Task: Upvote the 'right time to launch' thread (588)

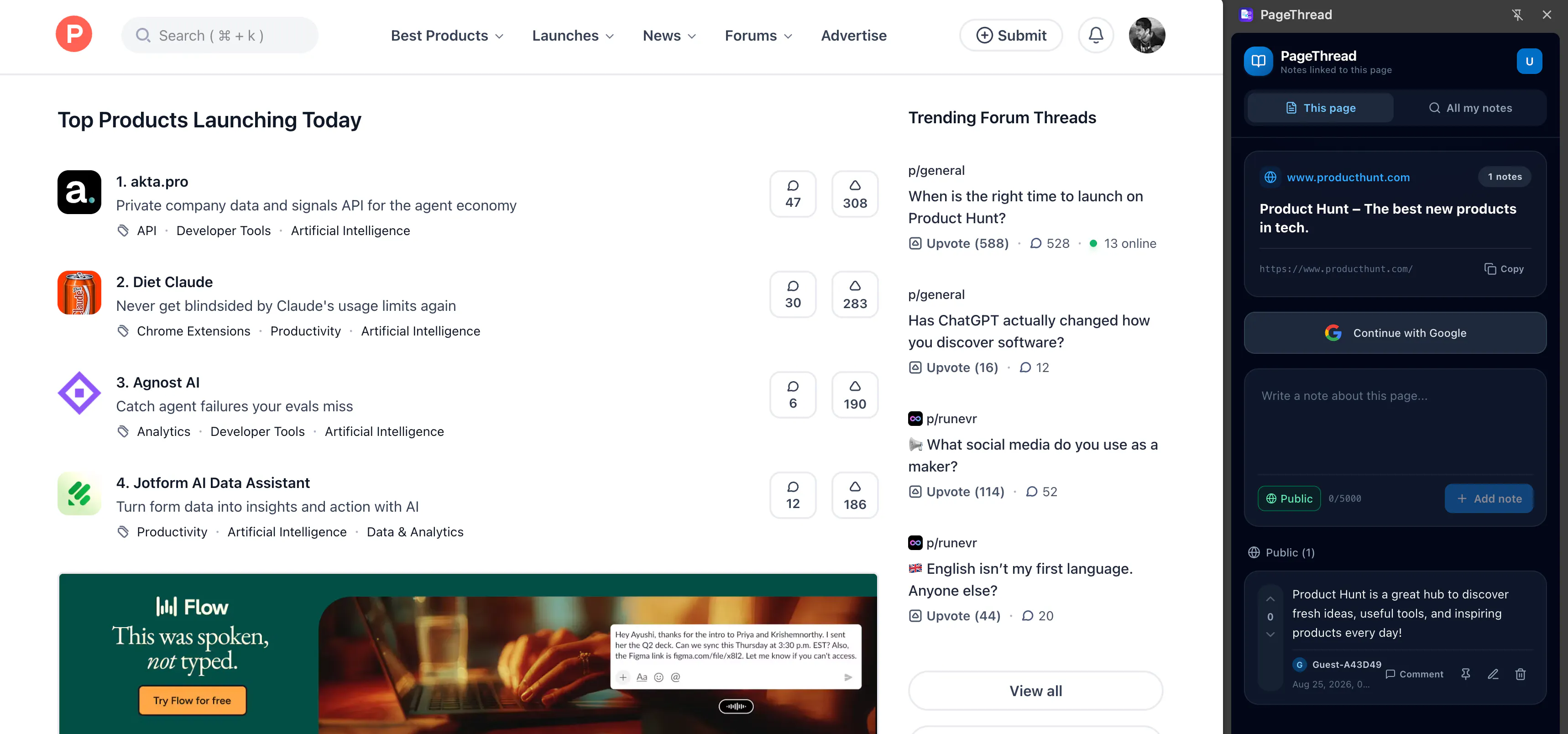Action: 959,243
